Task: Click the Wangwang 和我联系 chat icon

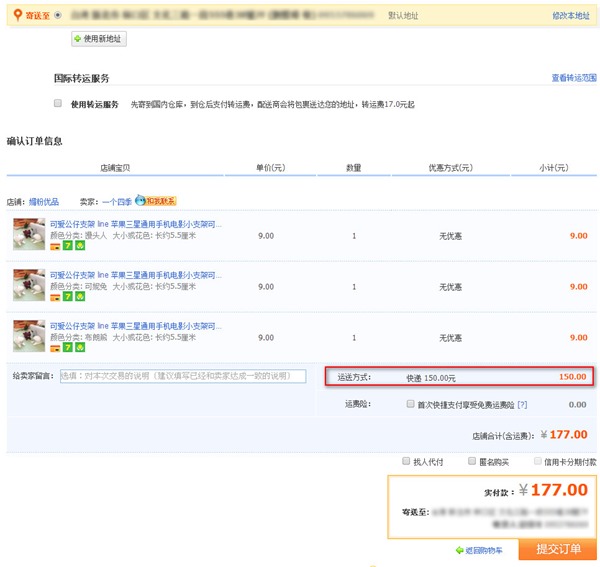Action: pyautogui.click(x=156, y=200)
